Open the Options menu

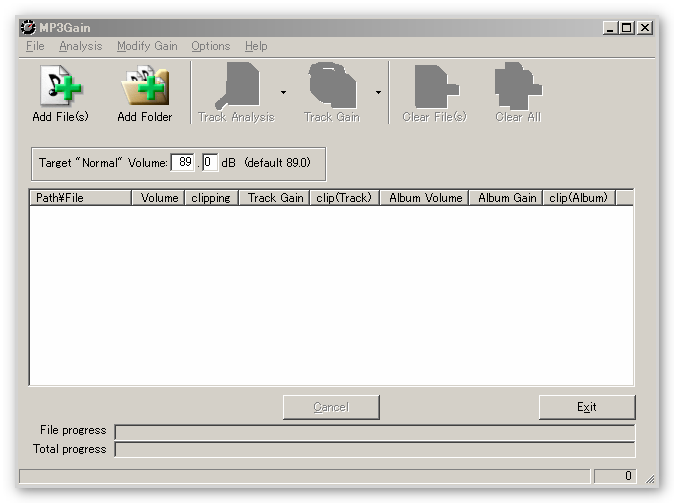pos(211,46)
